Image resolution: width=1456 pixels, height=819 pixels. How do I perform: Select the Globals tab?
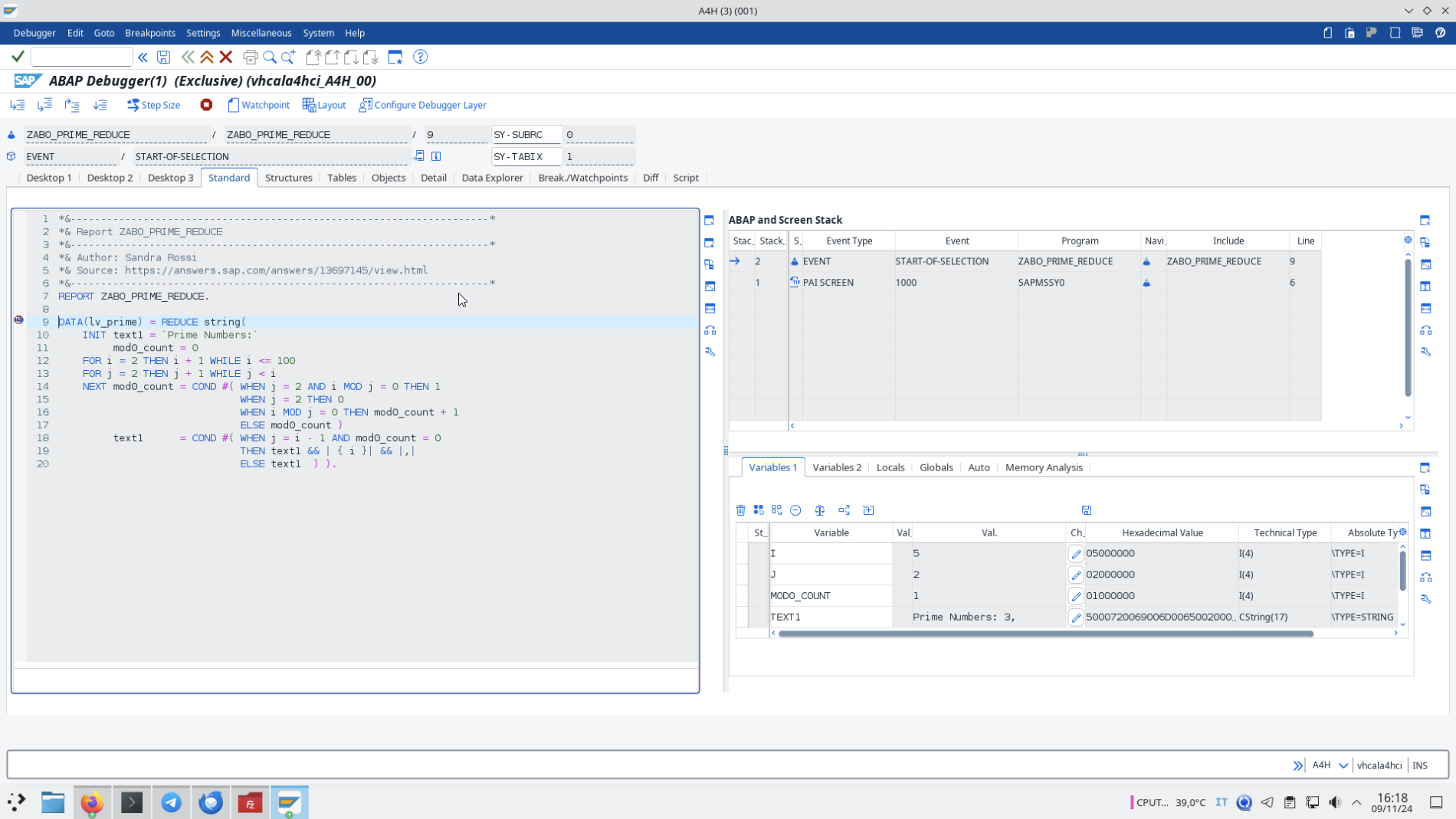[936, 467]
